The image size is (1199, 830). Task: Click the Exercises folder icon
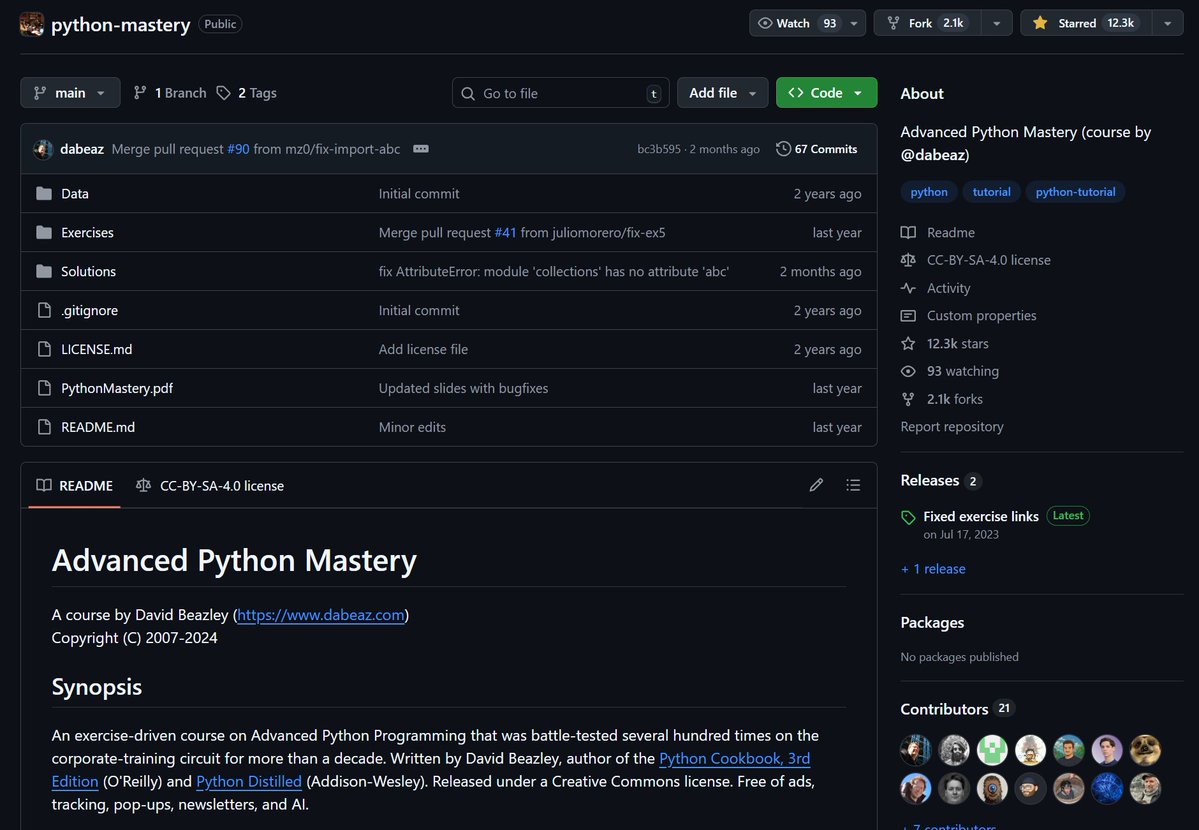click(x=44, y=233)
